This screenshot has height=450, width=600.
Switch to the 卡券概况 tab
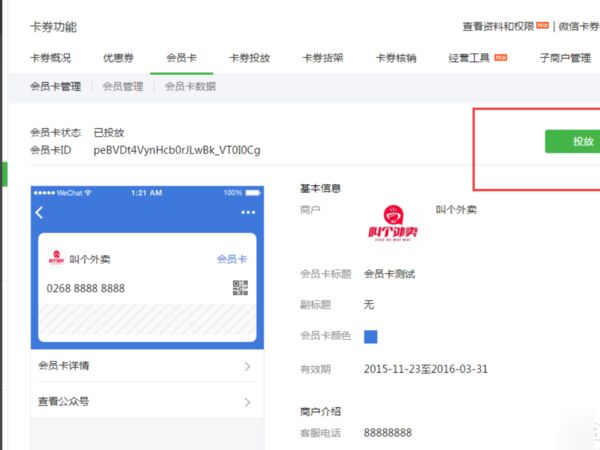coord(52,59)
